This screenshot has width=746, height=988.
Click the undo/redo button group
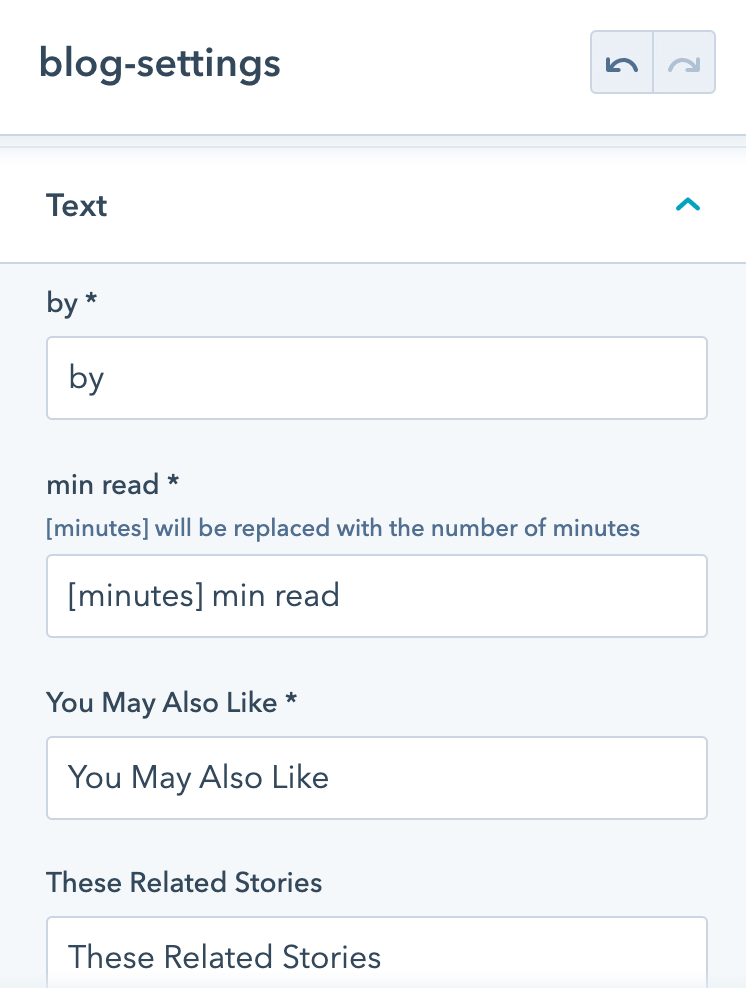pyautogui.click(x=652, y=62)
